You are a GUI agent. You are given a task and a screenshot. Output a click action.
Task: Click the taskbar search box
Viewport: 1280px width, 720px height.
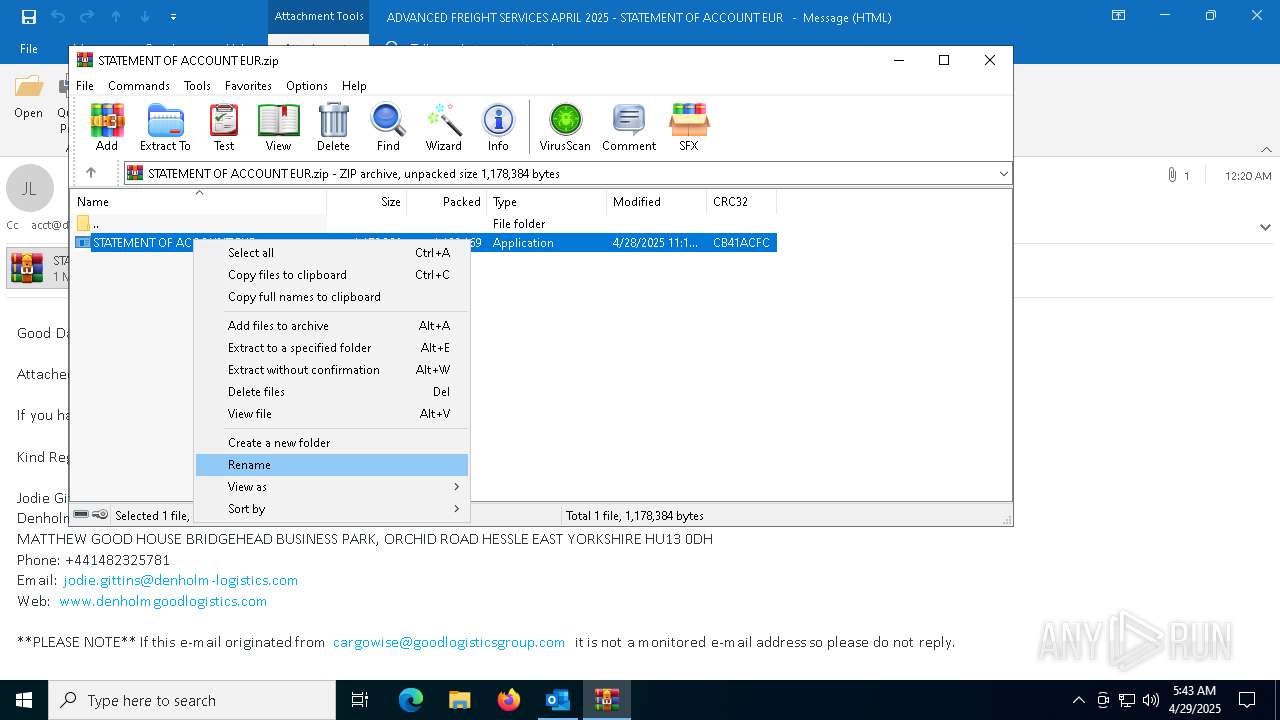[192, 700]
